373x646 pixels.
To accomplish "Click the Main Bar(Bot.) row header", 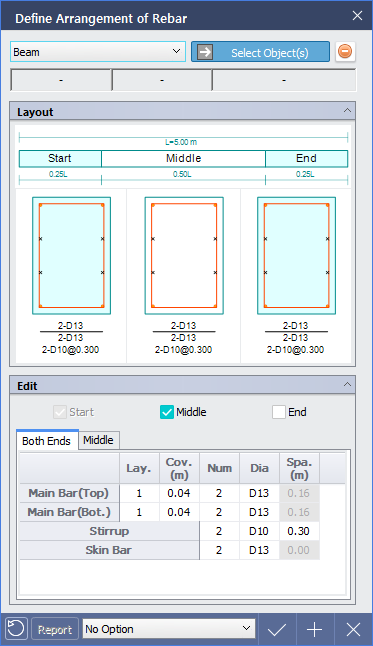I will click(x=69, y=512).
